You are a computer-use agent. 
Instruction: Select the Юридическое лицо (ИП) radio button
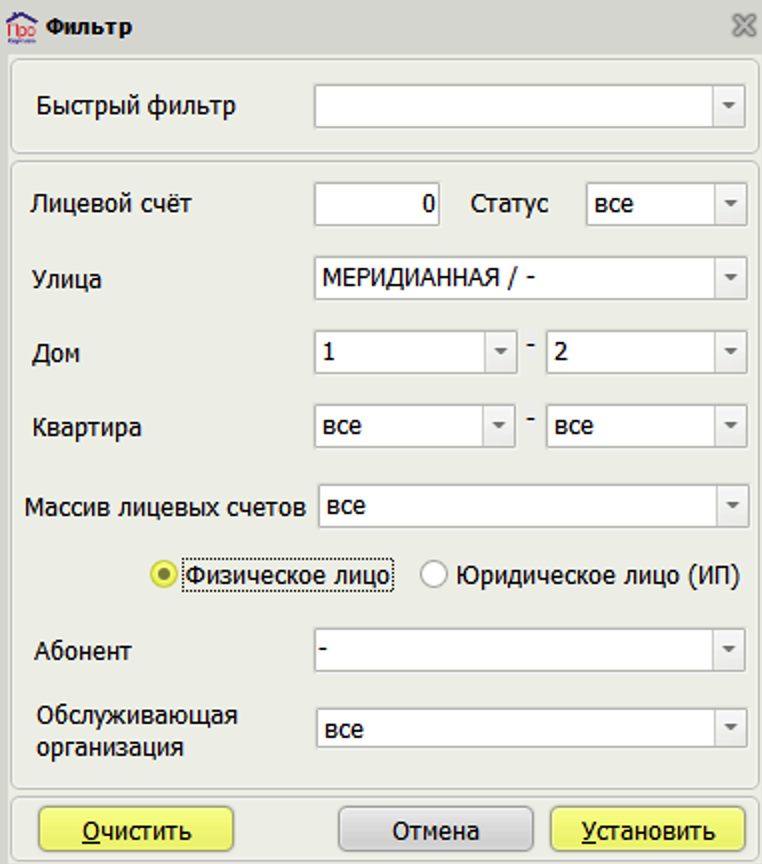pos(433,575)
